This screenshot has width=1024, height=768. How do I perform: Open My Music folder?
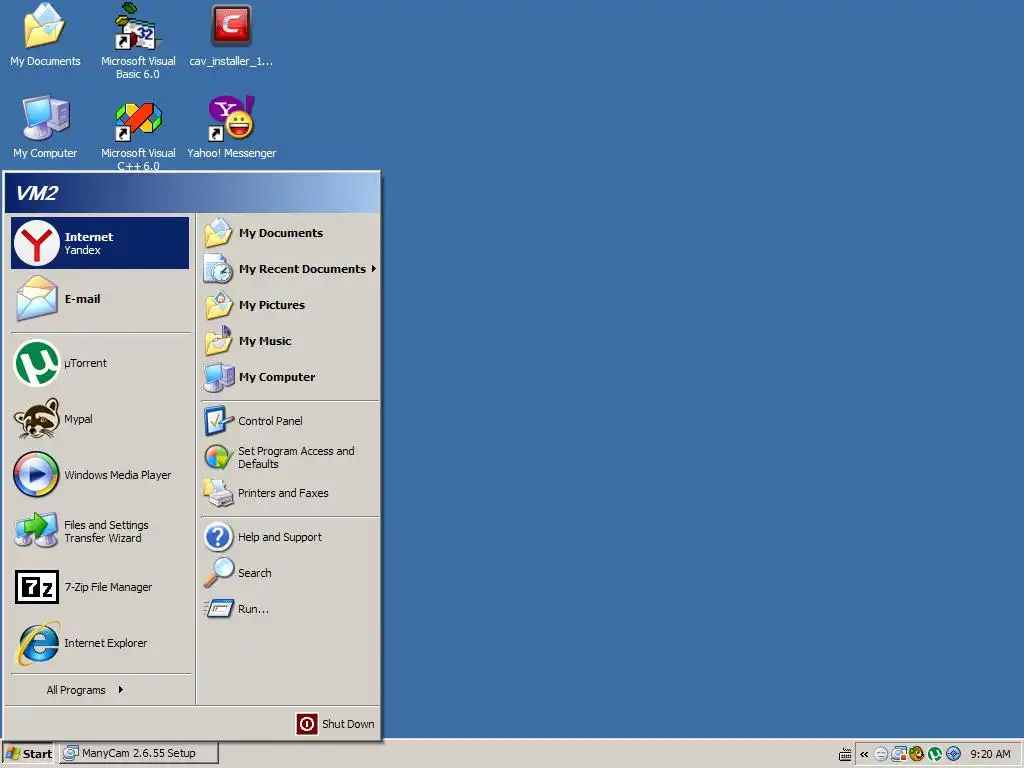click(x=290, y=341)
